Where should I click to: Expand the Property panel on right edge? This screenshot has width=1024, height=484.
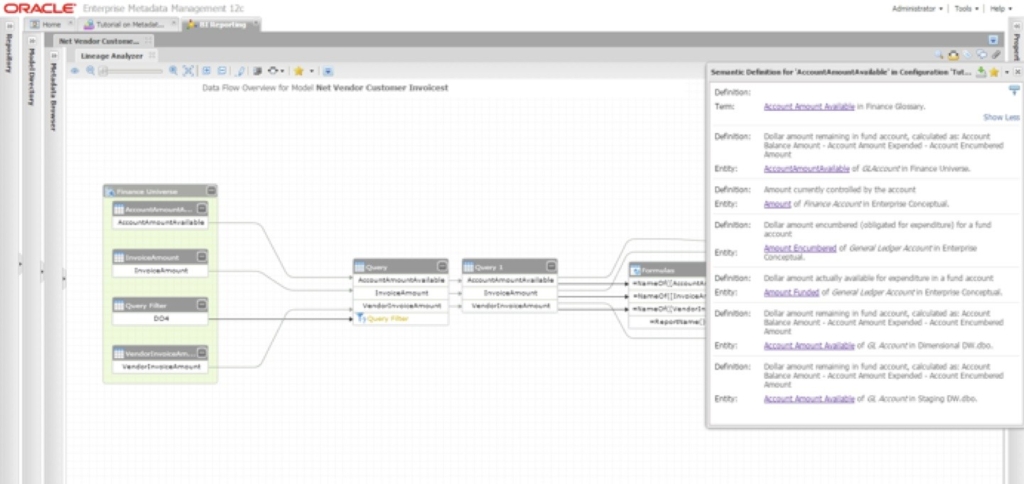point(1016,26)
